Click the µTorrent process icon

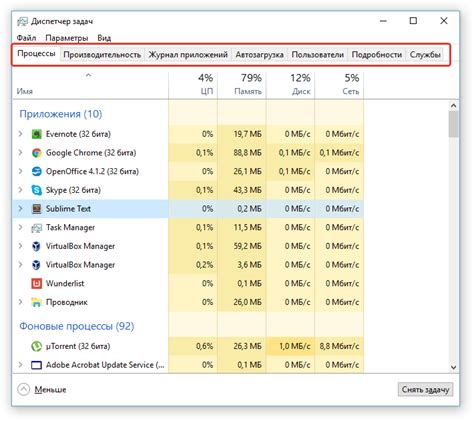pyautogui.click(x=36, y=346)
